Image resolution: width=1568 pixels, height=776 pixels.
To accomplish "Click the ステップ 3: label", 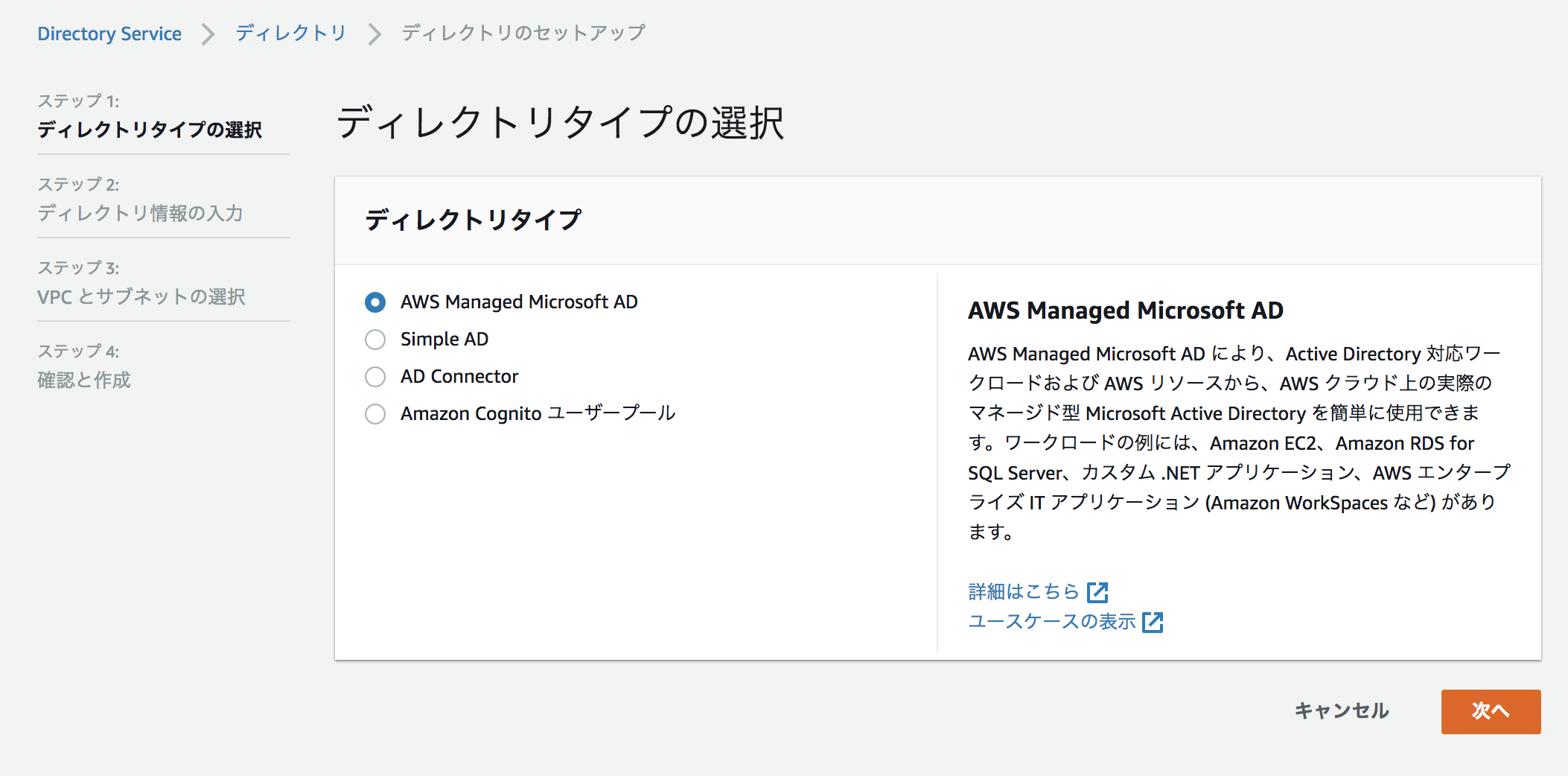I will coord(78,267).
